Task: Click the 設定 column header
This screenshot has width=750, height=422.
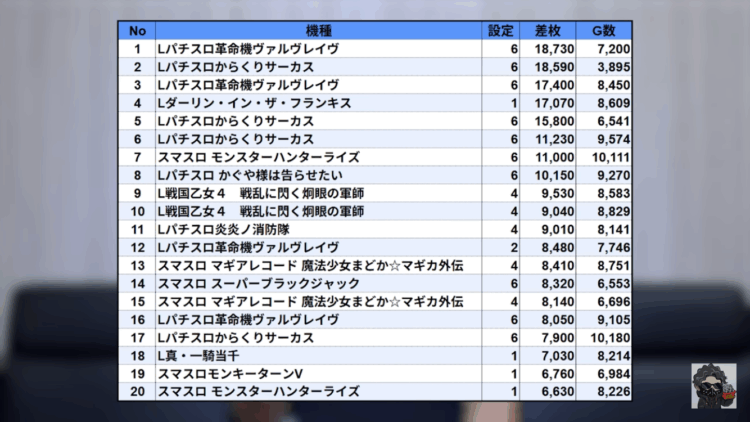Action: click(501, 30)
